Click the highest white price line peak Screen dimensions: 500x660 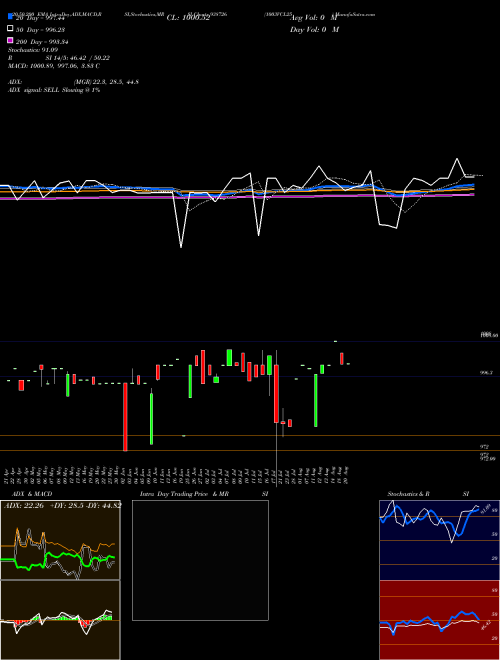(x=457, y=159)
